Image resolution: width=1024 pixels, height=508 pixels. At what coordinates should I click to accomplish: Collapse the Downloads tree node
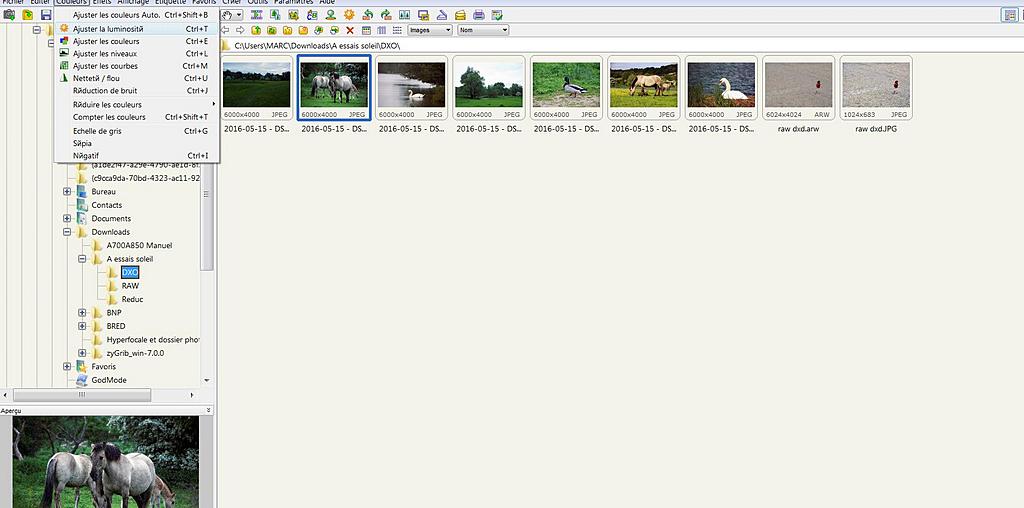(67, 232)
